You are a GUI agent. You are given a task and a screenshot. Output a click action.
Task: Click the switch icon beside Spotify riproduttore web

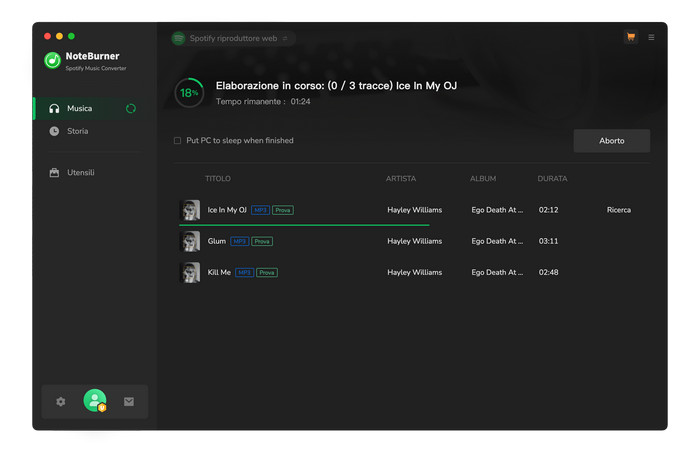(x=285, y=38)
